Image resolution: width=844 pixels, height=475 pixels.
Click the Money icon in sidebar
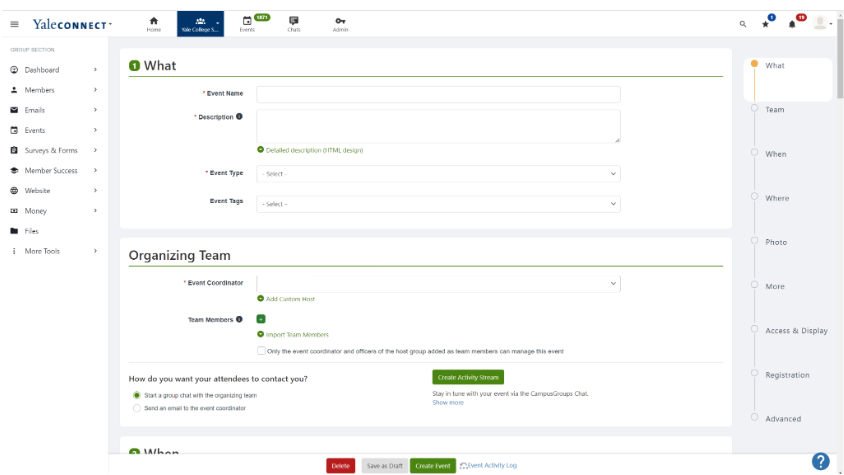(x=14, y=211)
